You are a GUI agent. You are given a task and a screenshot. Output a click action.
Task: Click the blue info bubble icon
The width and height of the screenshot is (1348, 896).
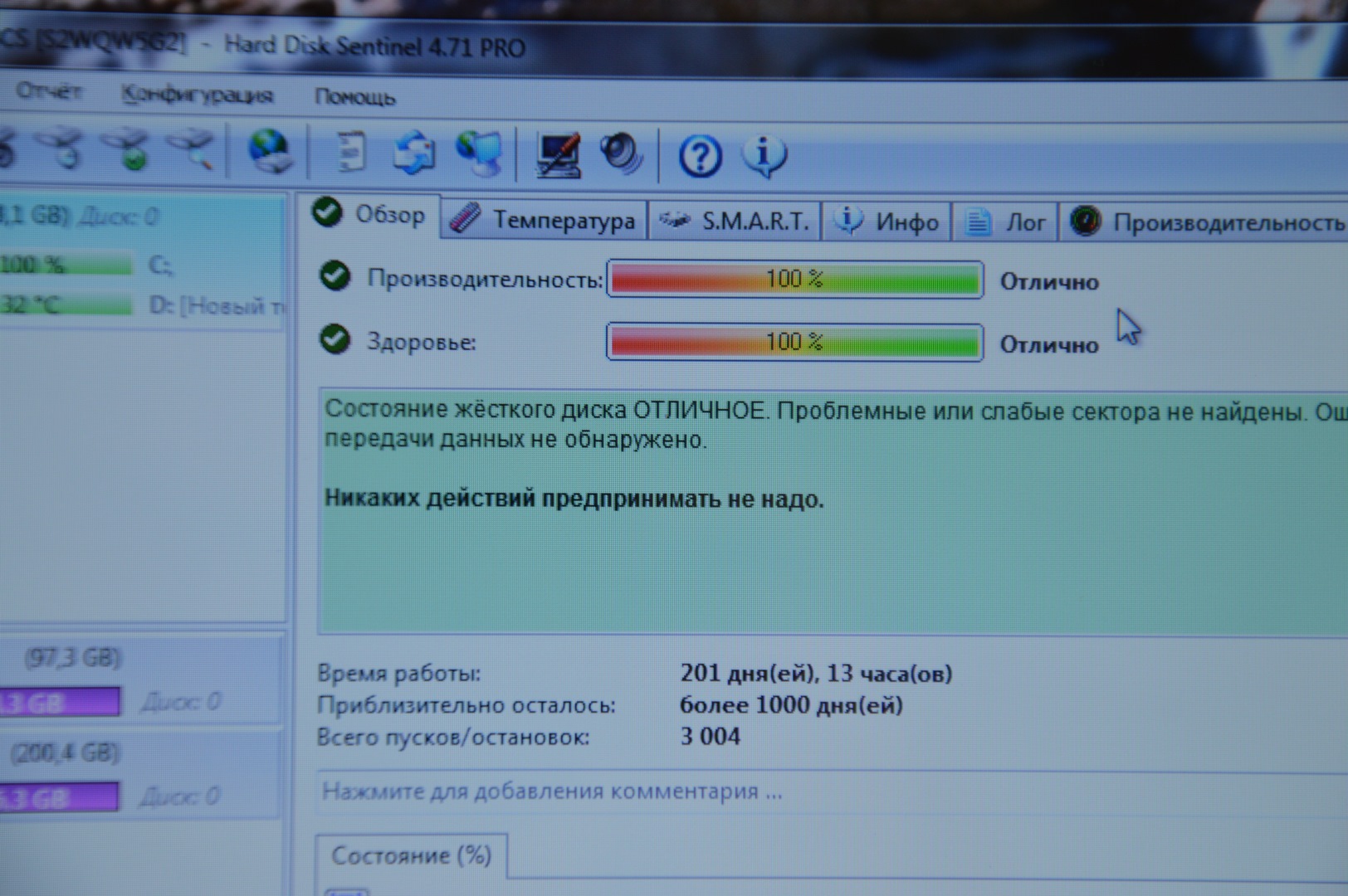point(764,156)
